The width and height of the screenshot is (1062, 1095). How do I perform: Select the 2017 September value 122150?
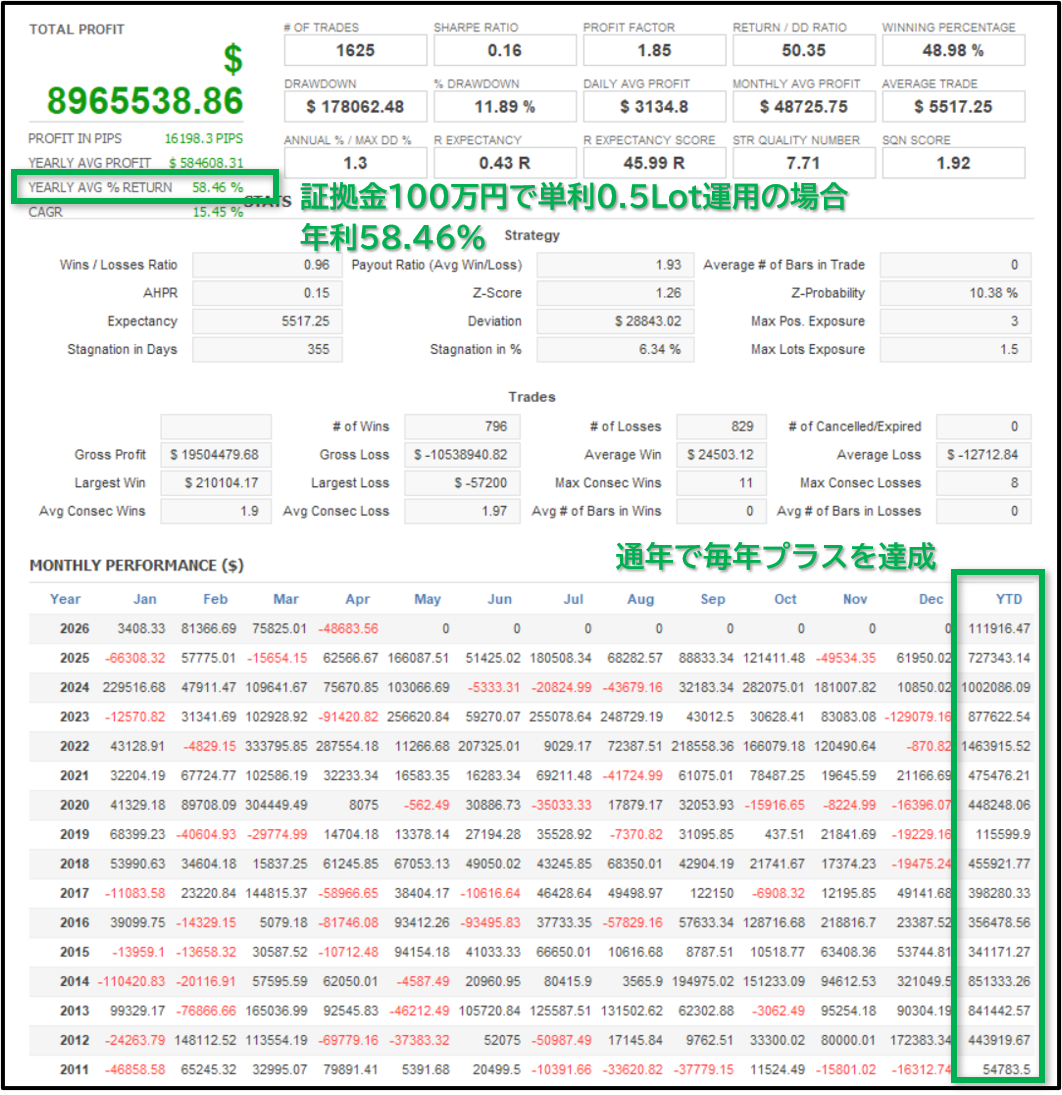coord(711,894)
